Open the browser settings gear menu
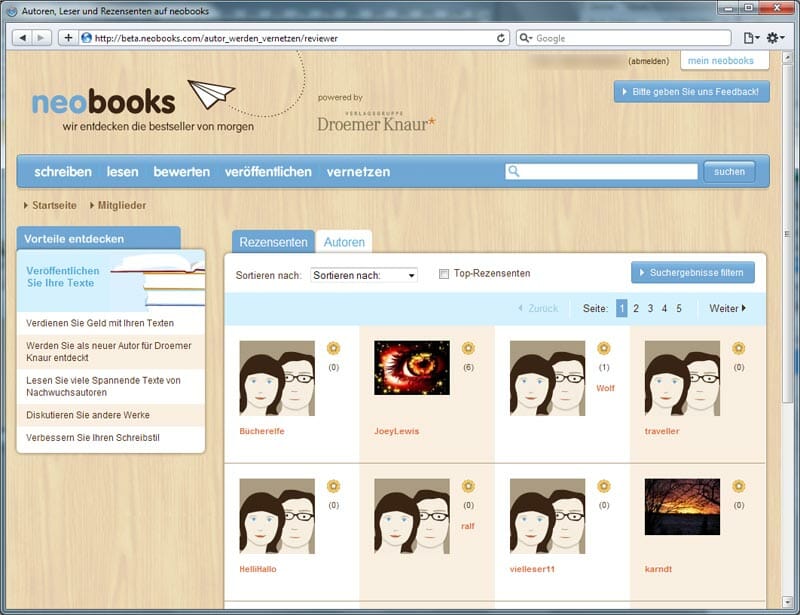 777,38
